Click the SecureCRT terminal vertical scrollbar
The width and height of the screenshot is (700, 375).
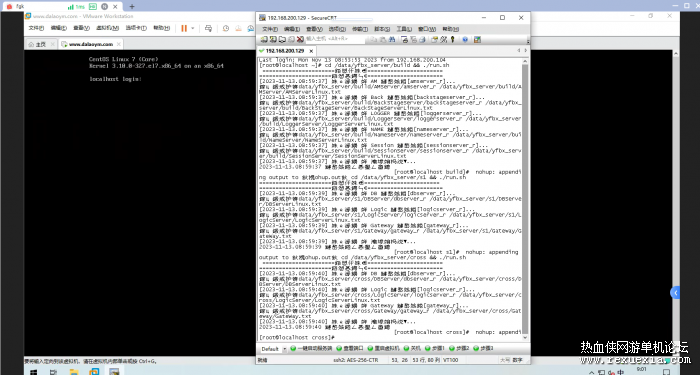[x=525, y=199]
